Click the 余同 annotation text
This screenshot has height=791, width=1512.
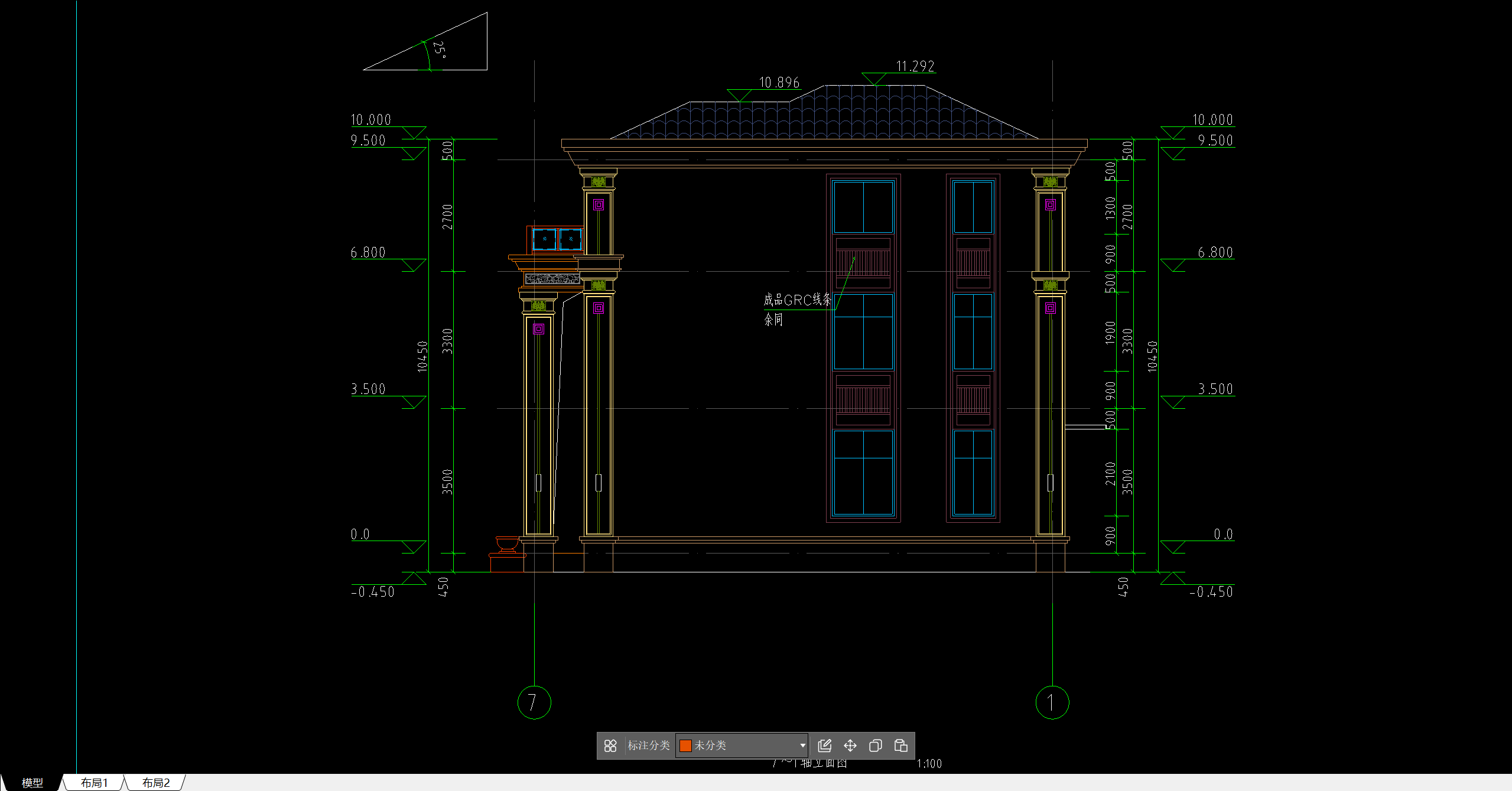tap(773, 320)
